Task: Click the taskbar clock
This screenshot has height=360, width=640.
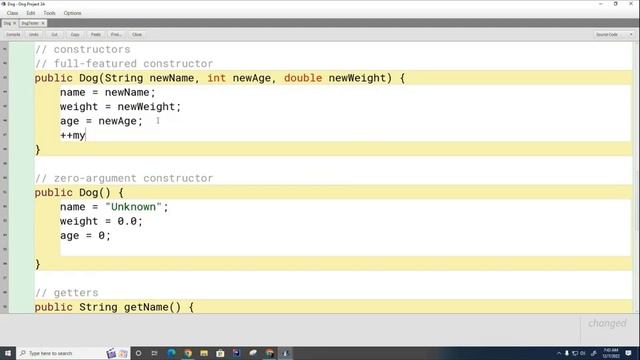Action: pyautogui.click(x=611, y=353)
